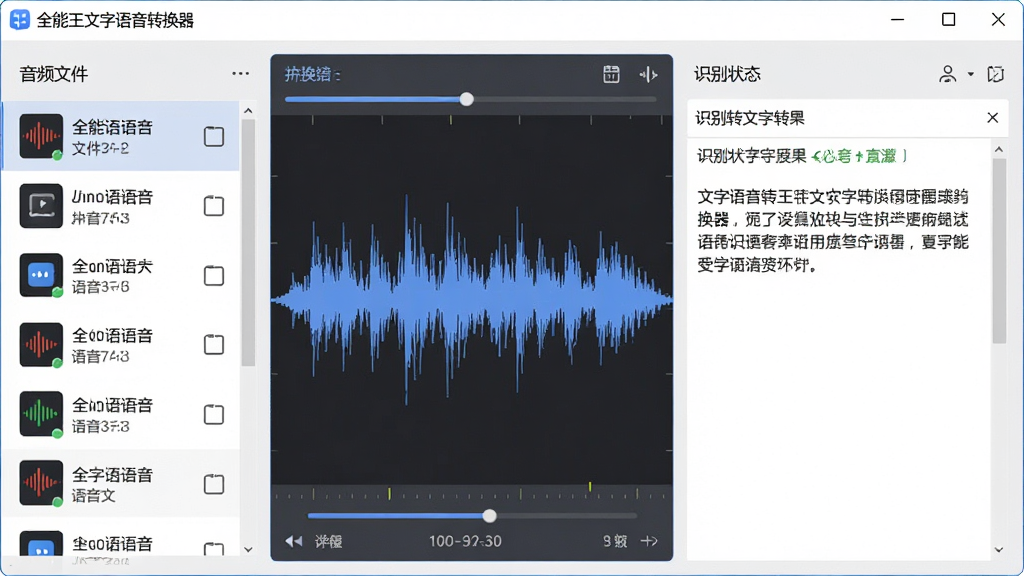The image size is (1024, 576).
Task: Click the green link text in the result header
Action: pos(859,156)
